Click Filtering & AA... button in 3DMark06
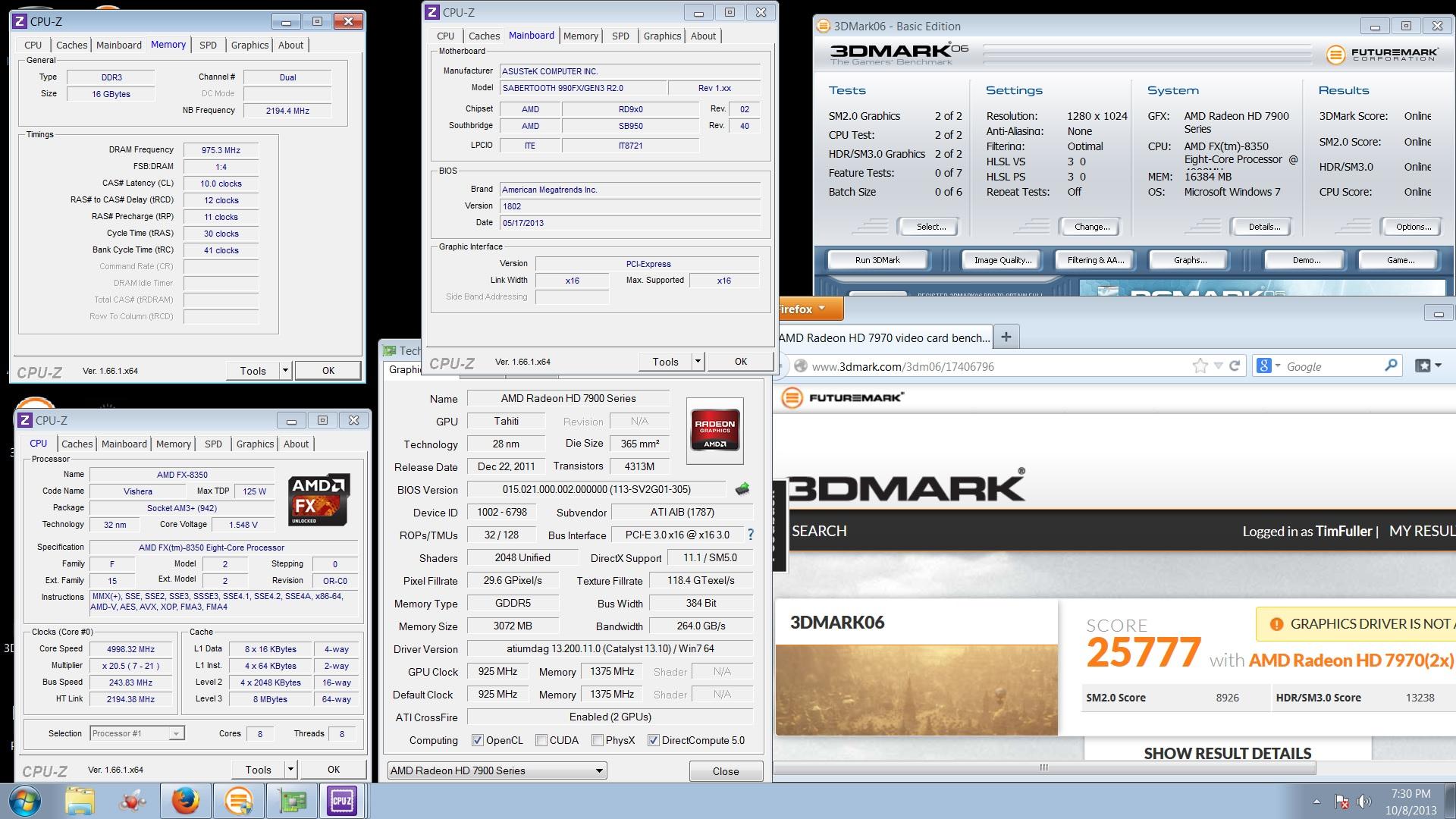This screenshot has height=819, width=1456. (x=1095, y=260)
